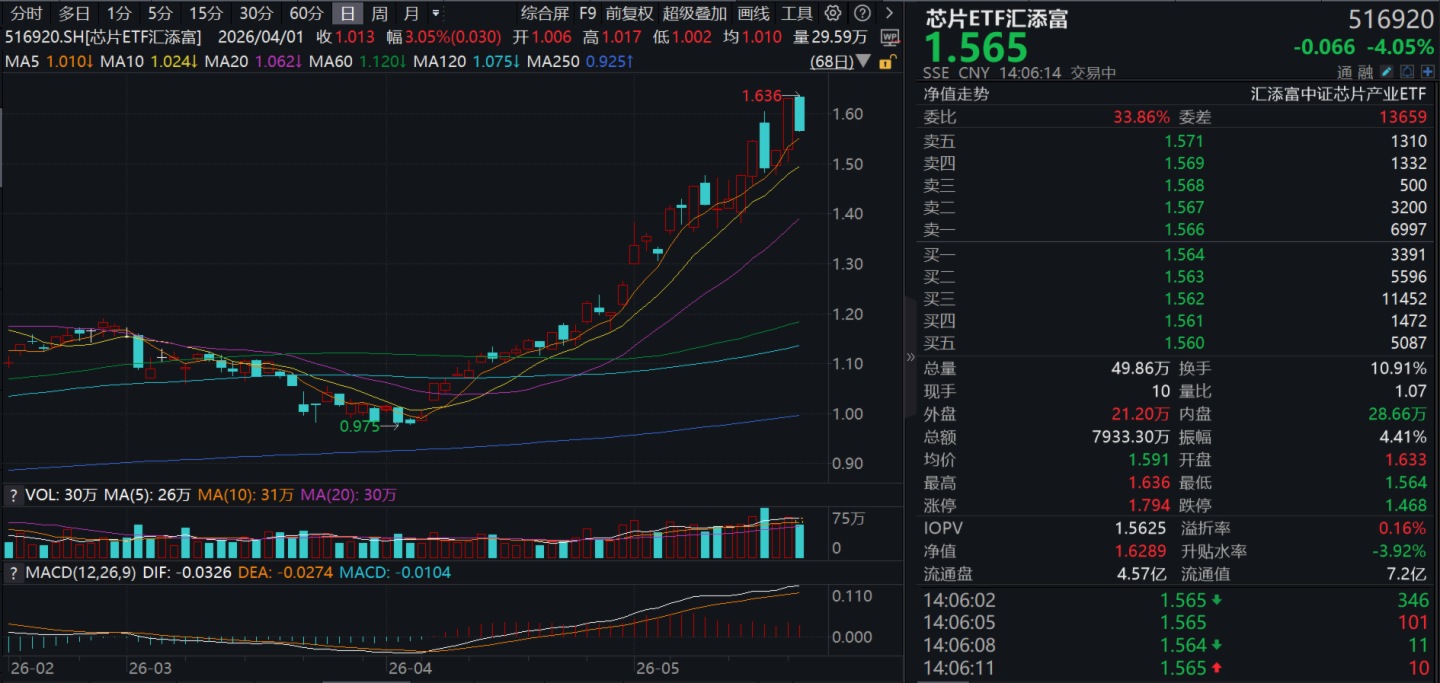The image size is (1440, 683).
Task: Select the 1分 period tab
Action: (119, 14)
